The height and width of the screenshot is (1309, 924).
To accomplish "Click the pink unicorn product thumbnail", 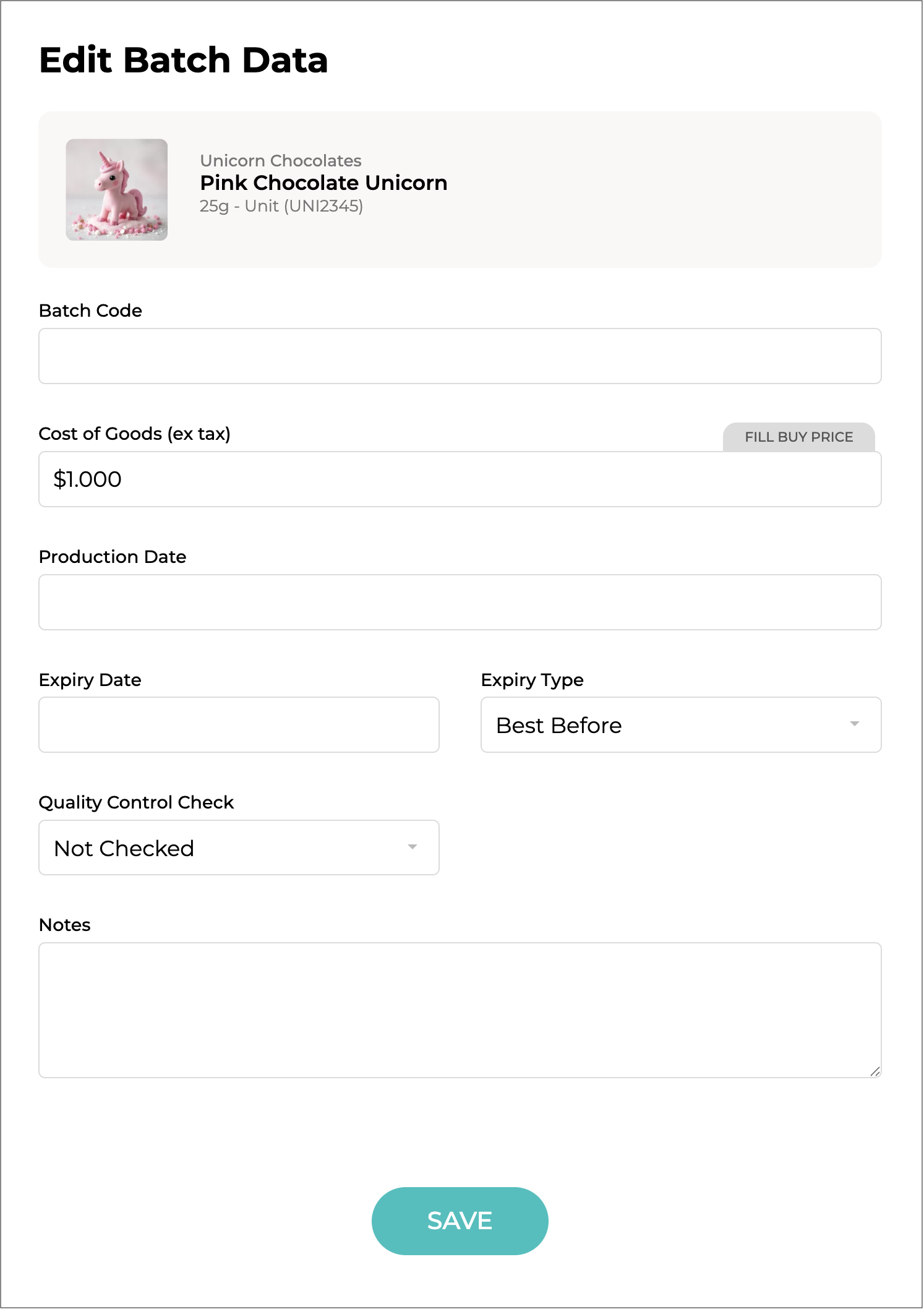I will coord(117,189).
